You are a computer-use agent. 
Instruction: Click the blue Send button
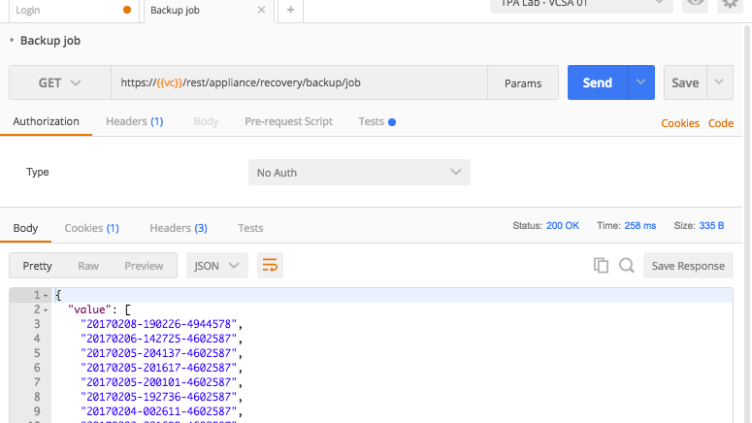pos(597,83)
